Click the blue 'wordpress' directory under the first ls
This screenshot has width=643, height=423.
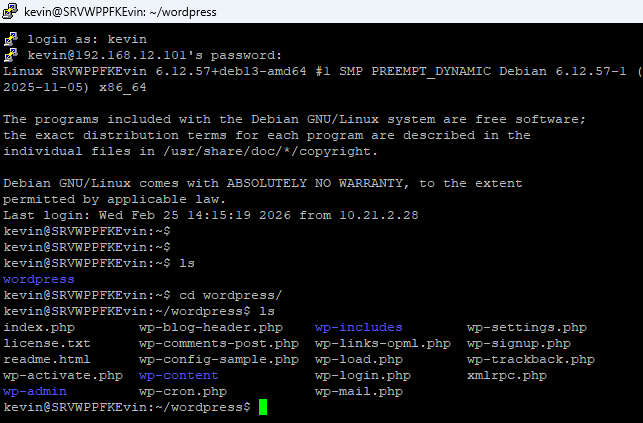coord(39,279)
